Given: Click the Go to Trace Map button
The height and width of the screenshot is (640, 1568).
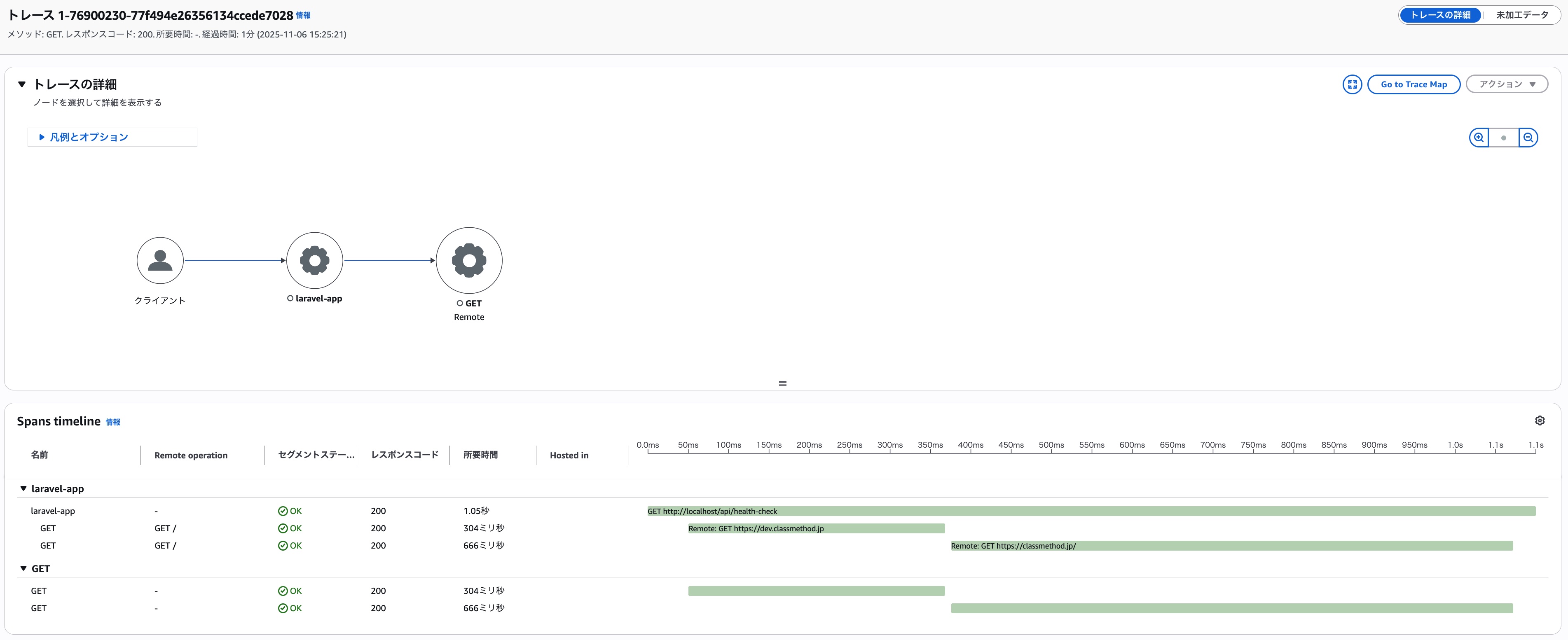Looking at the screenshot, I should coord(1414,84).
